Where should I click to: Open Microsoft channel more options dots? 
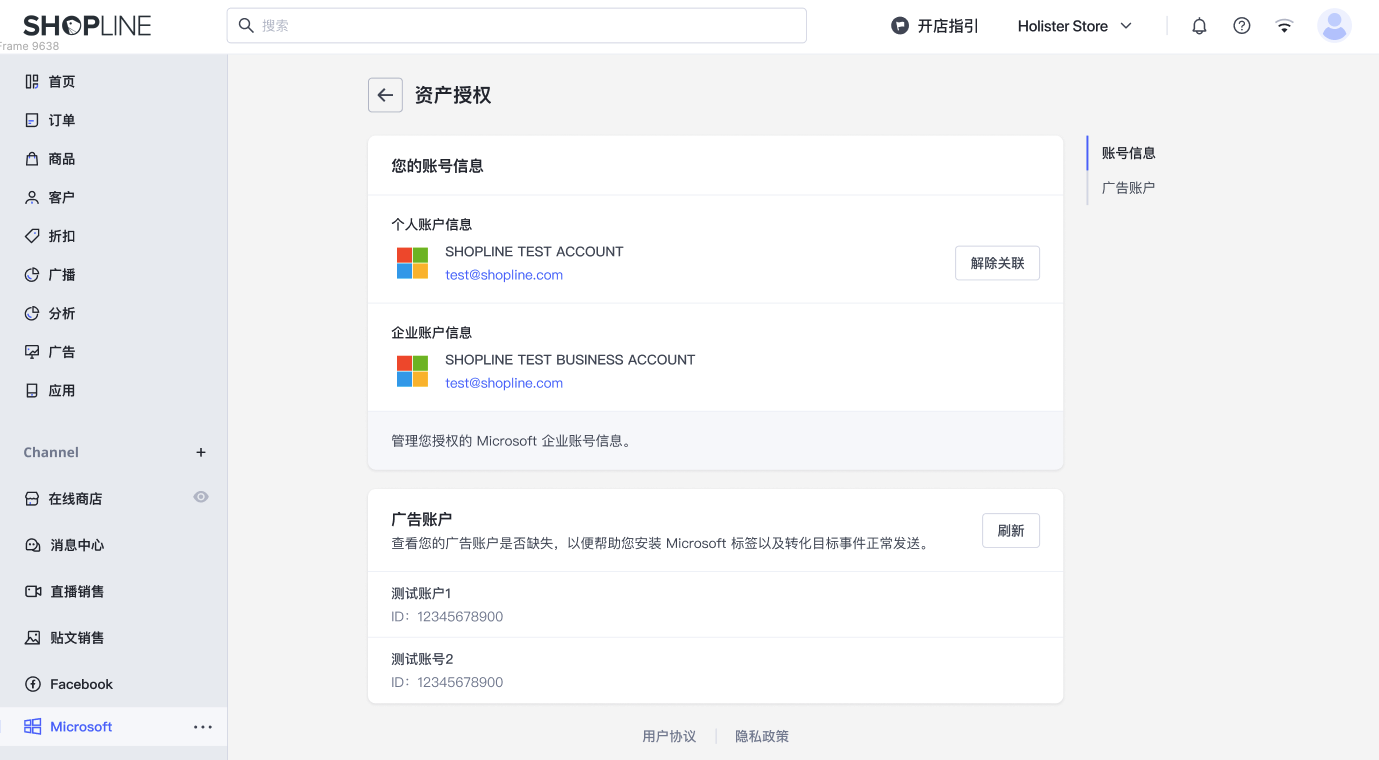[203, 727]
